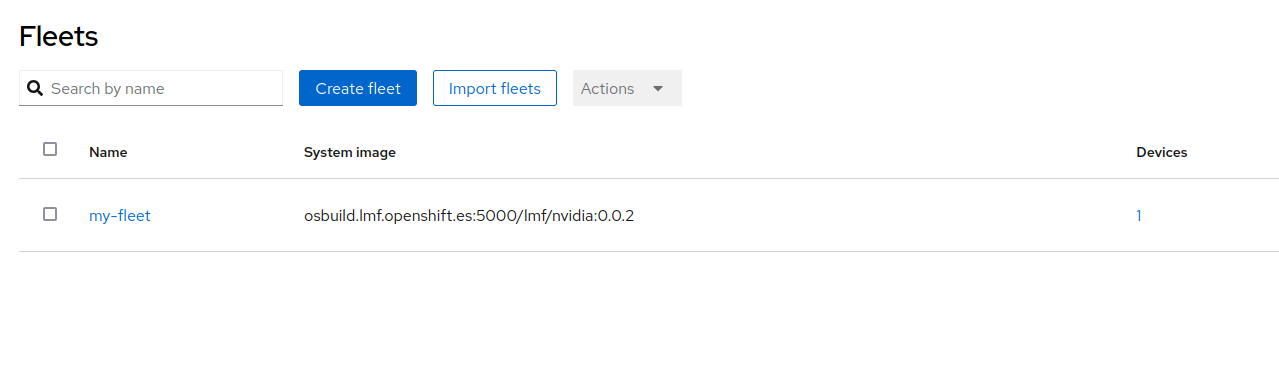Sort by the Name column header
This screenshot has height=381, width=1279.
[108, 152]
